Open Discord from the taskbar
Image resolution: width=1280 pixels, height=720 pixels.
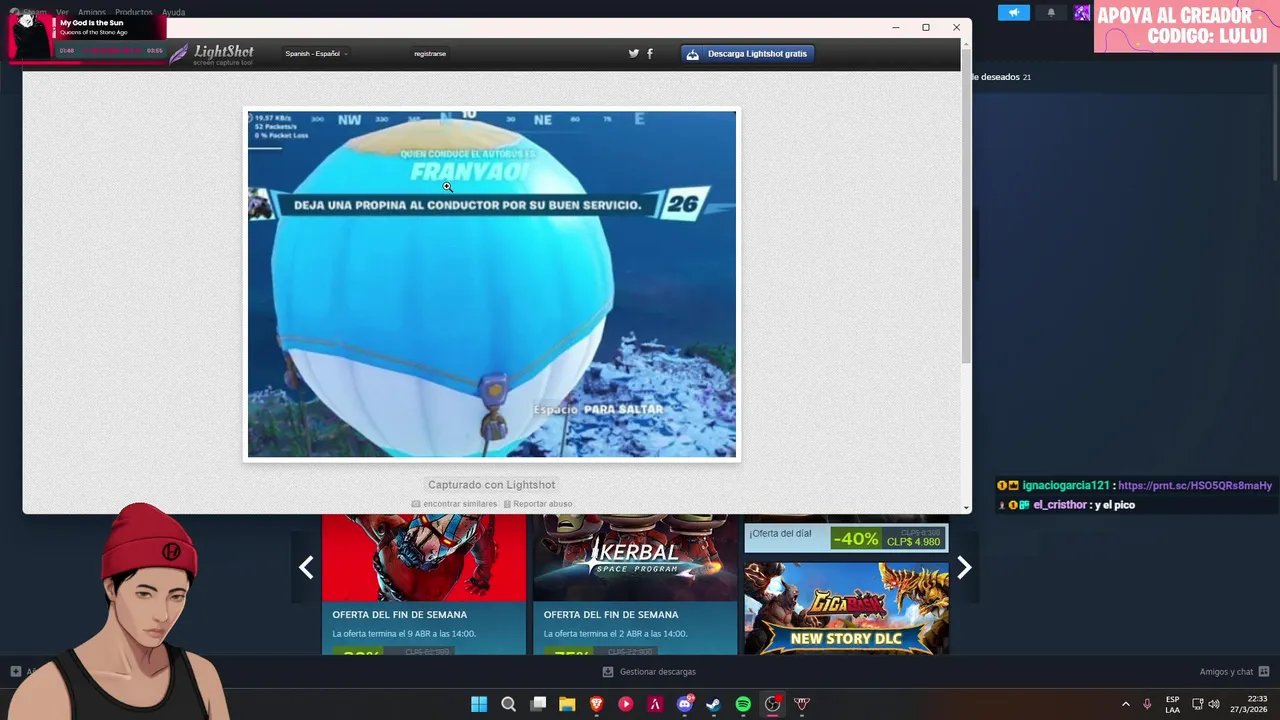tap(685, 704)
